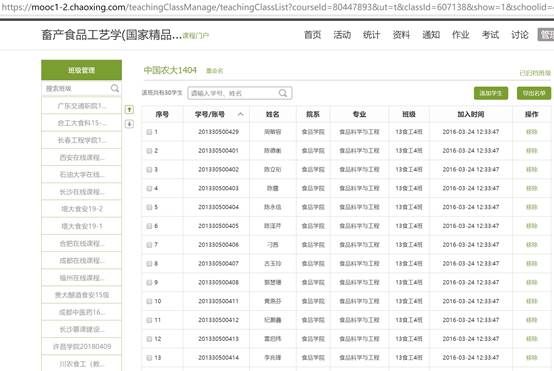This screenshot has width=554, height=371.
Task: Click the move-up arrow icon beside class list
Action: pyautogui.click(x=129, y=110)
